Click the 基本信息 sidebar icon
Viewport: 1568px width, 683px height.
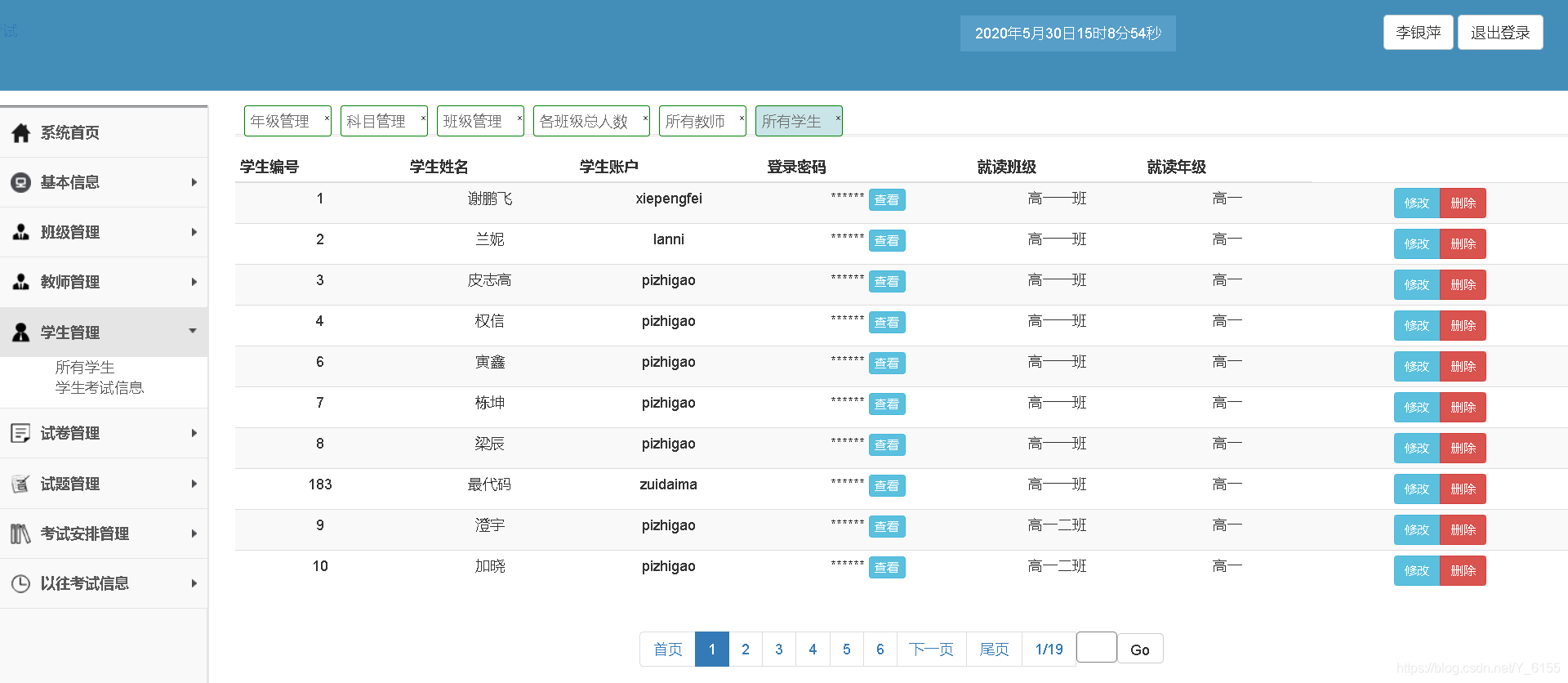pyautogui.click(x=21, y=183)
